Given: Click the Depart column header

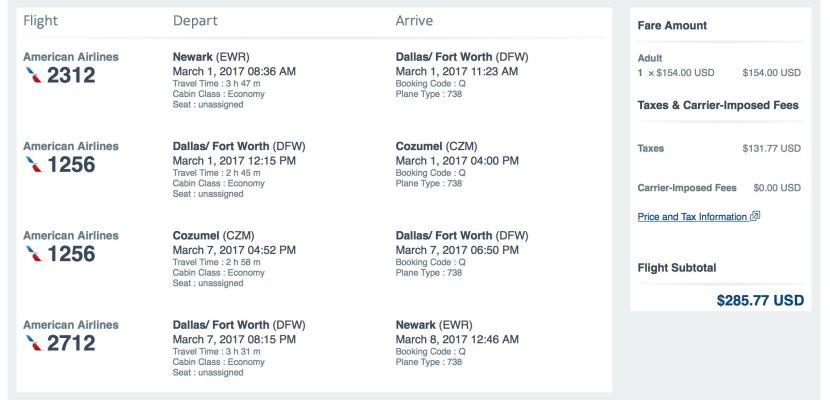Looking at the screenshot, I should 195,21.
